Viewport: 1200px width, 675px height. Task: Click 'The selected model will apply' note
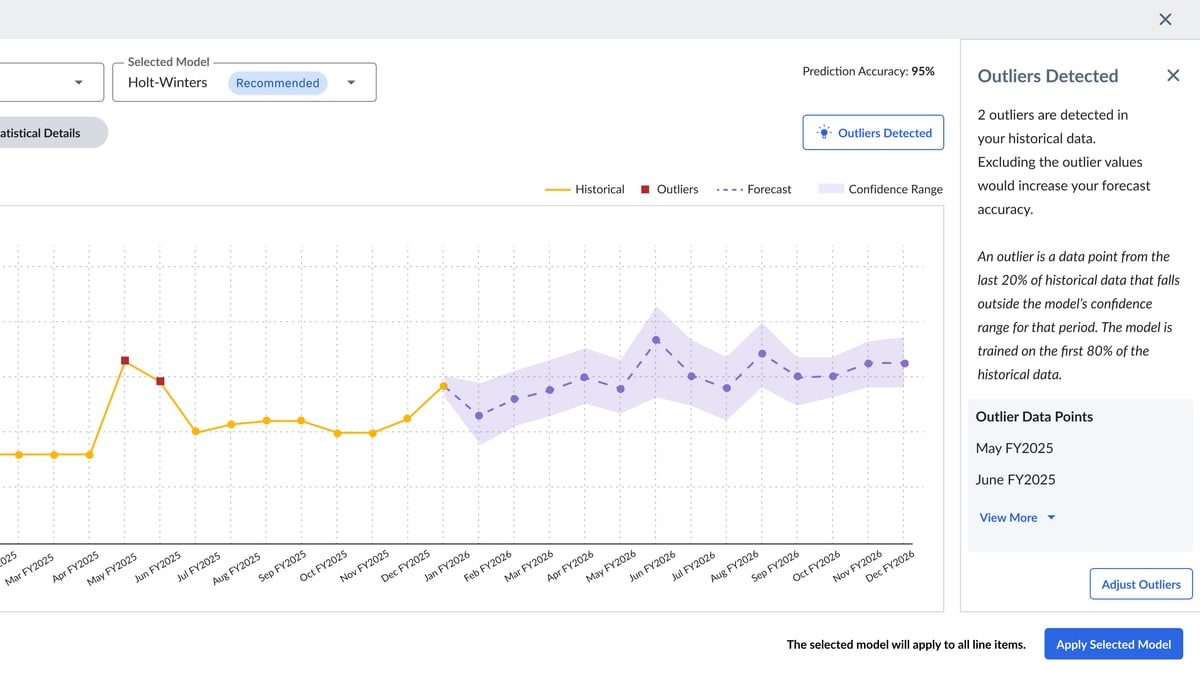click(906, 645)
